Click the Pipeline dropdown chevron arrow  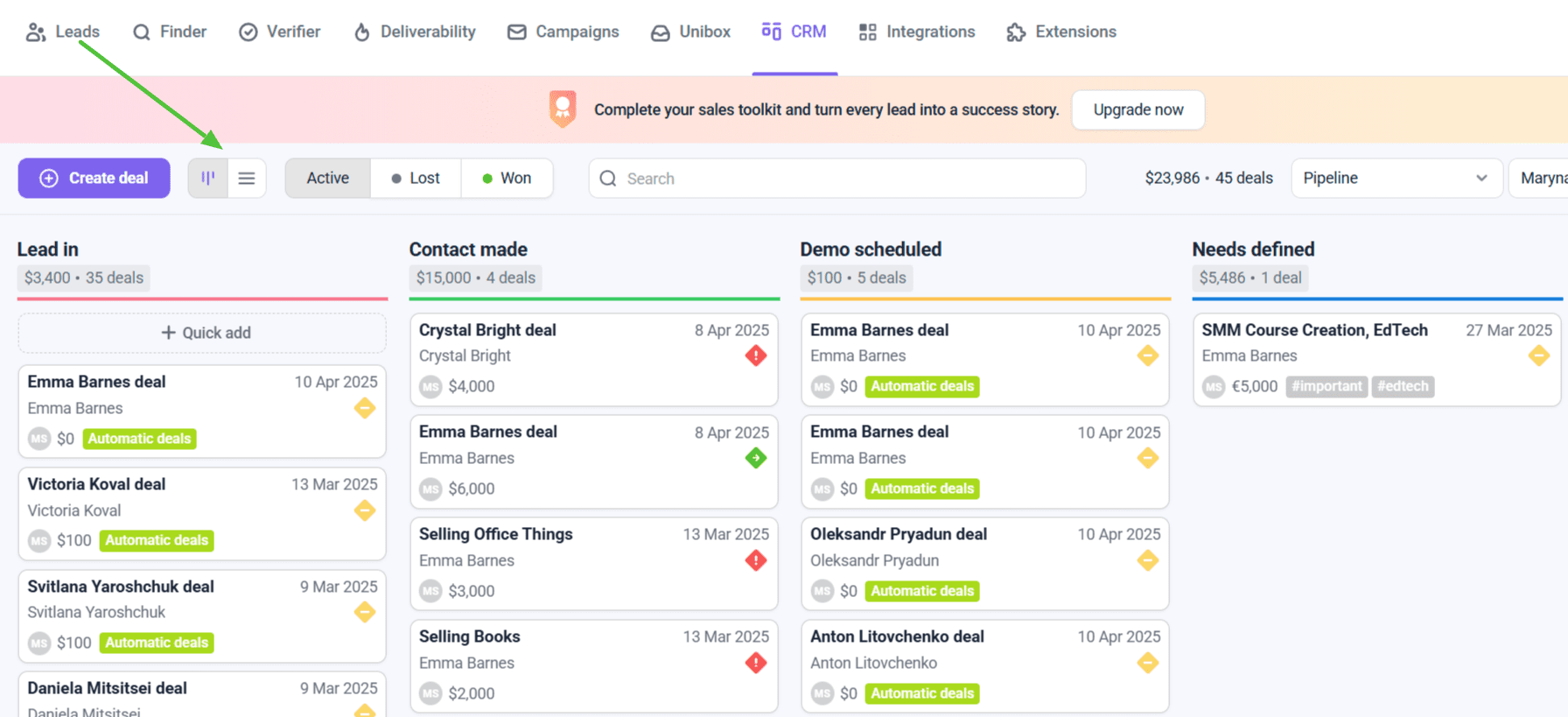pos(1481,179)
